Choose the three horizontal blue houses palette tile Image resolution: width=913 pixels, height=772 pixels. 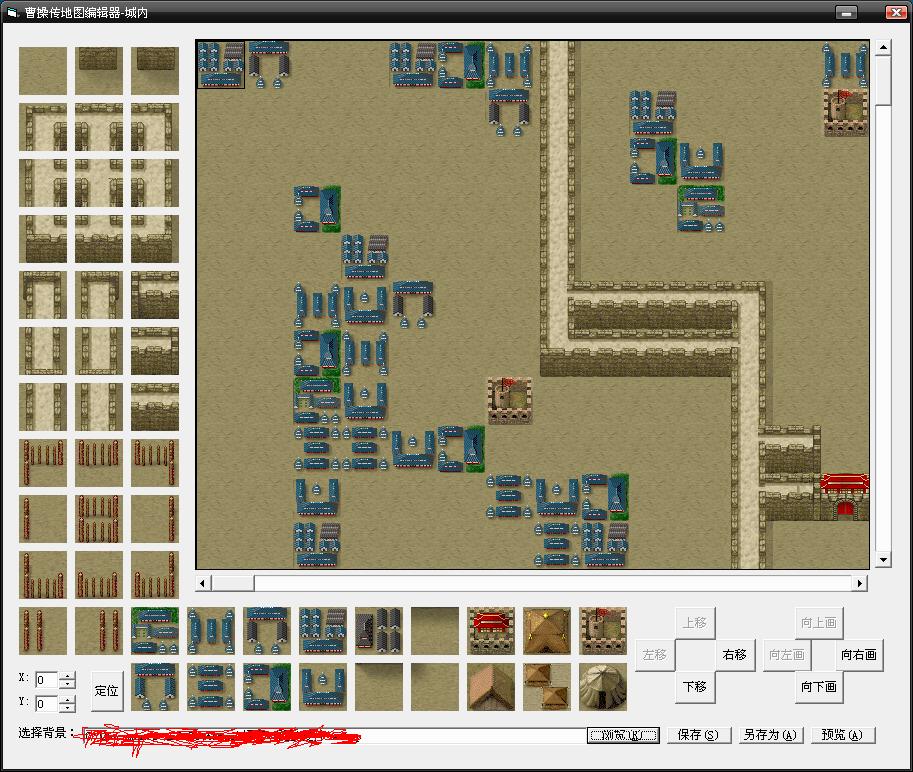point(211,687)
